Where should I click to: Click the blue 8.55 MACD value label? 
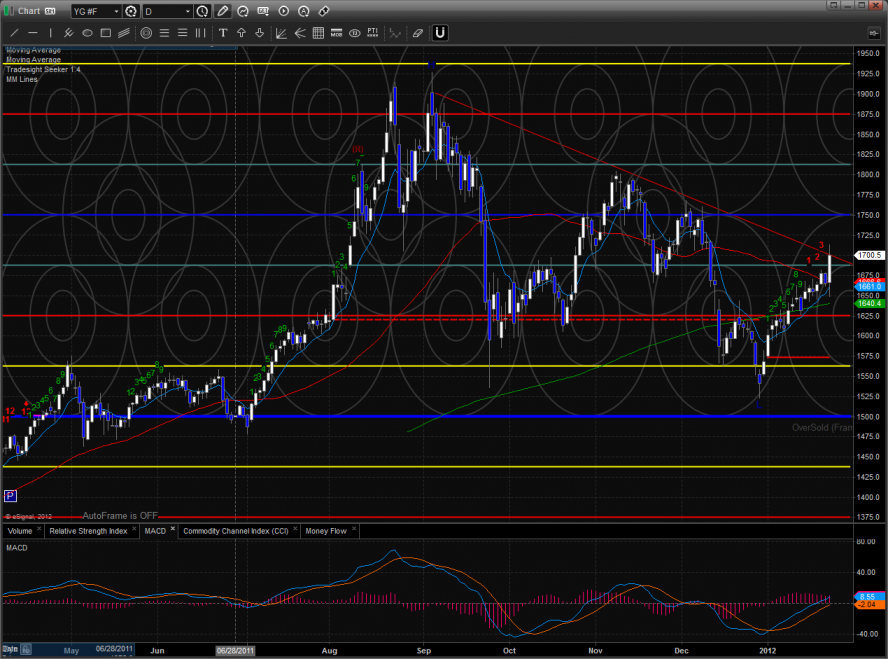pos(868,597)
